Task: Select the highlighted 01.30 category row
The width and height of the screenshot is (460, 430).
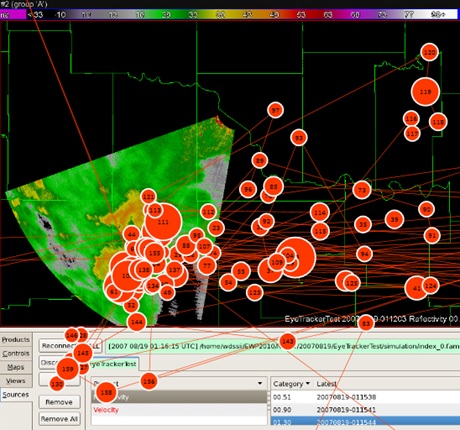Action: coord(365,422)
